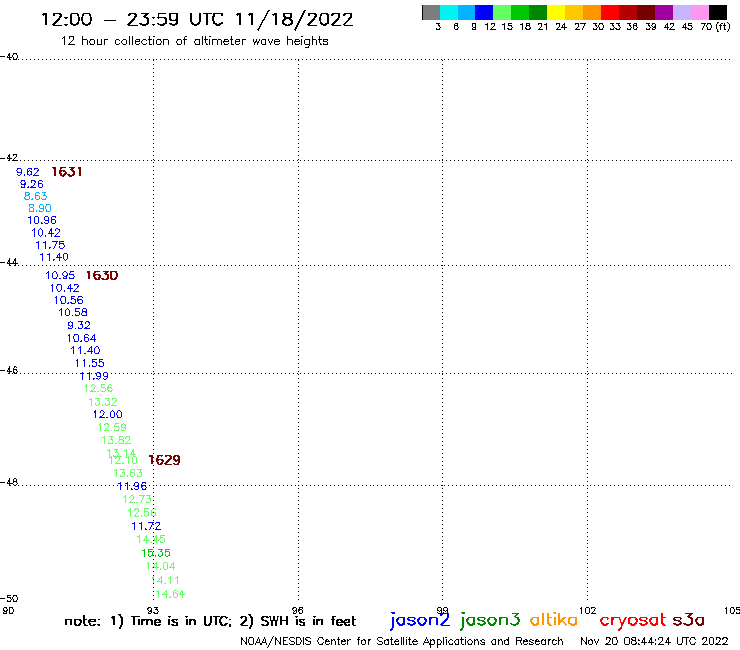Click the latitude axis label '-42'
The image size is (740, 650).
(x=9, y=158)
